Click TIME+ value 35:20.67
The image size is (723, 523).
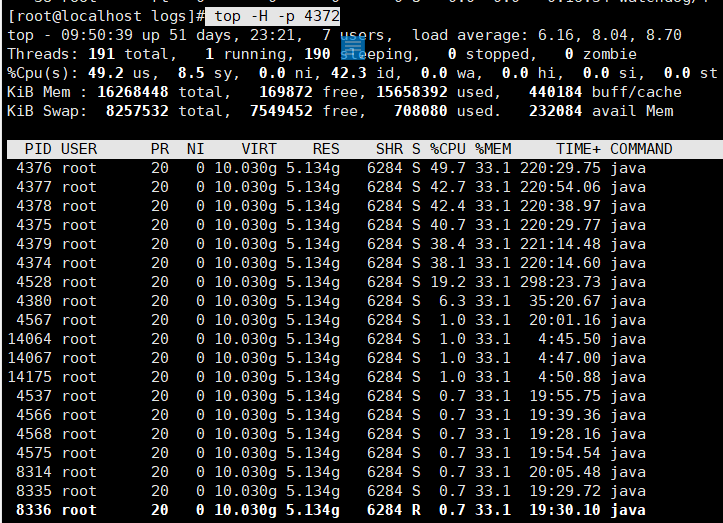tap(565, 301)
